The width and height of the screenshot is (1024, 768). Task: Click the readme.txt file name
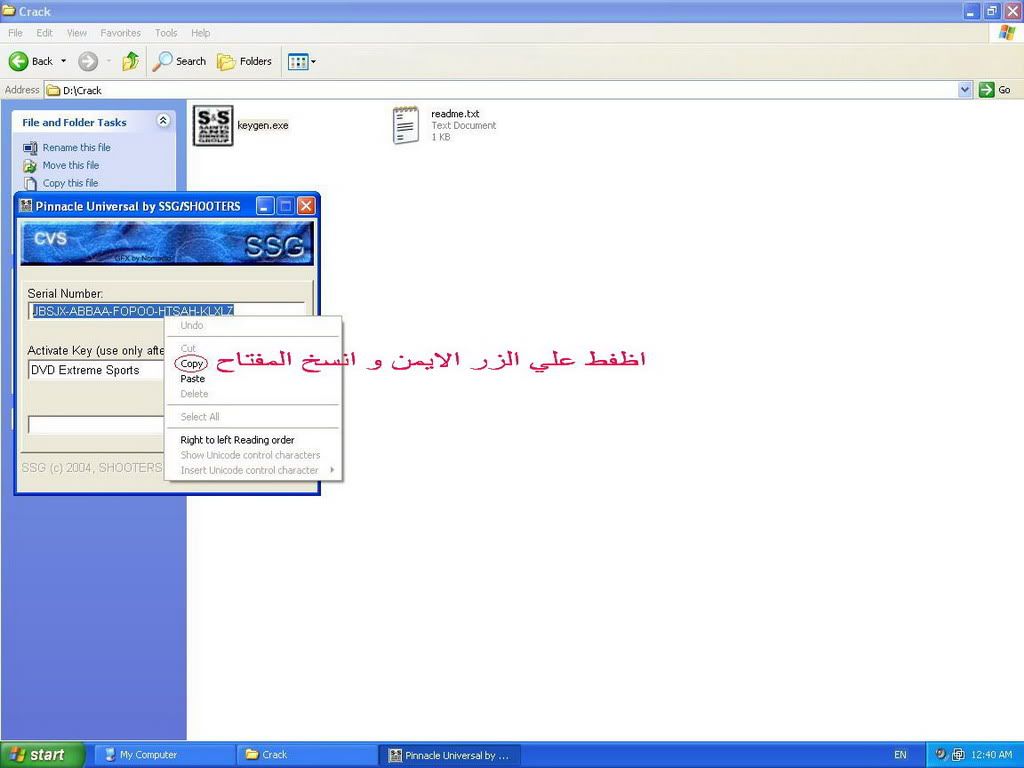click(x=455, y=114)
